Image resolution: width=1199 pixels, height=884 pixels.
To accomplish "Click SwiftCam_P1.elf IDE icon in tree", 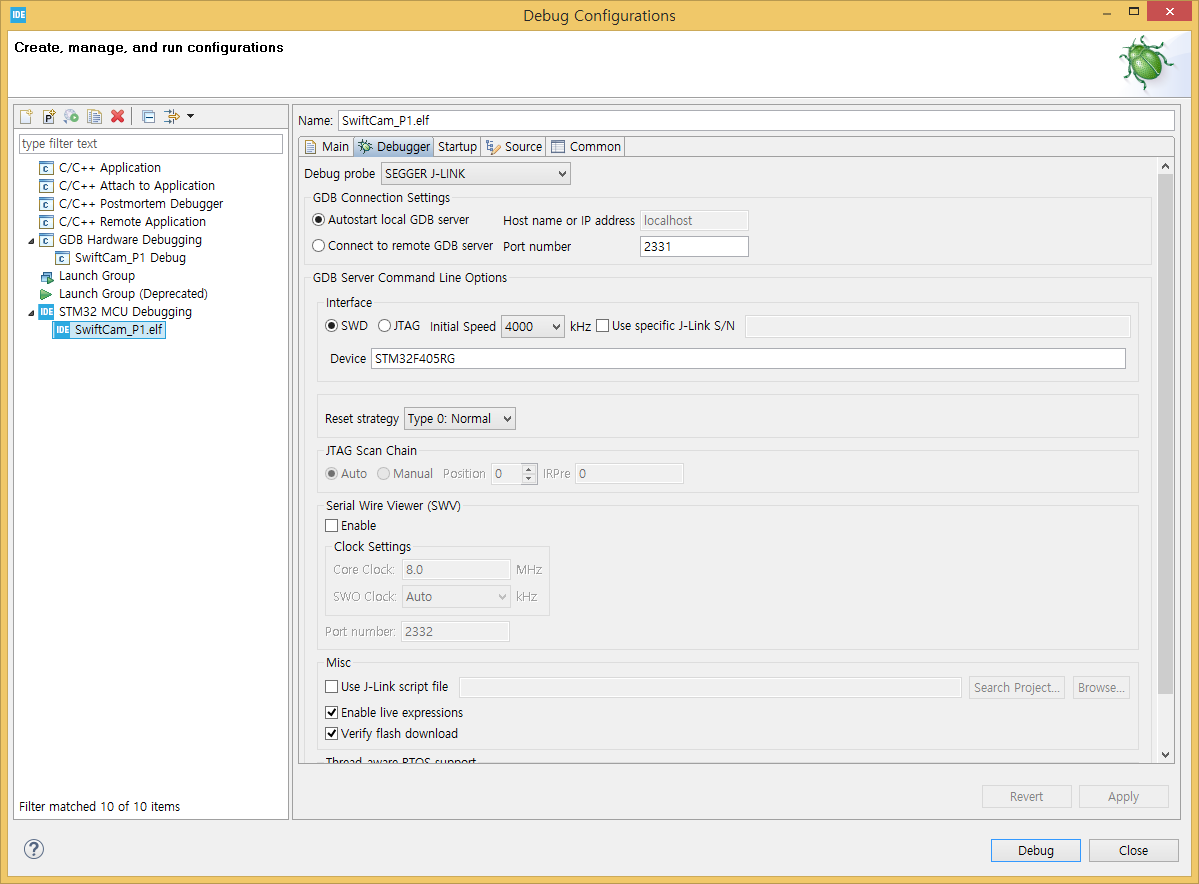I will pos(63,330).
